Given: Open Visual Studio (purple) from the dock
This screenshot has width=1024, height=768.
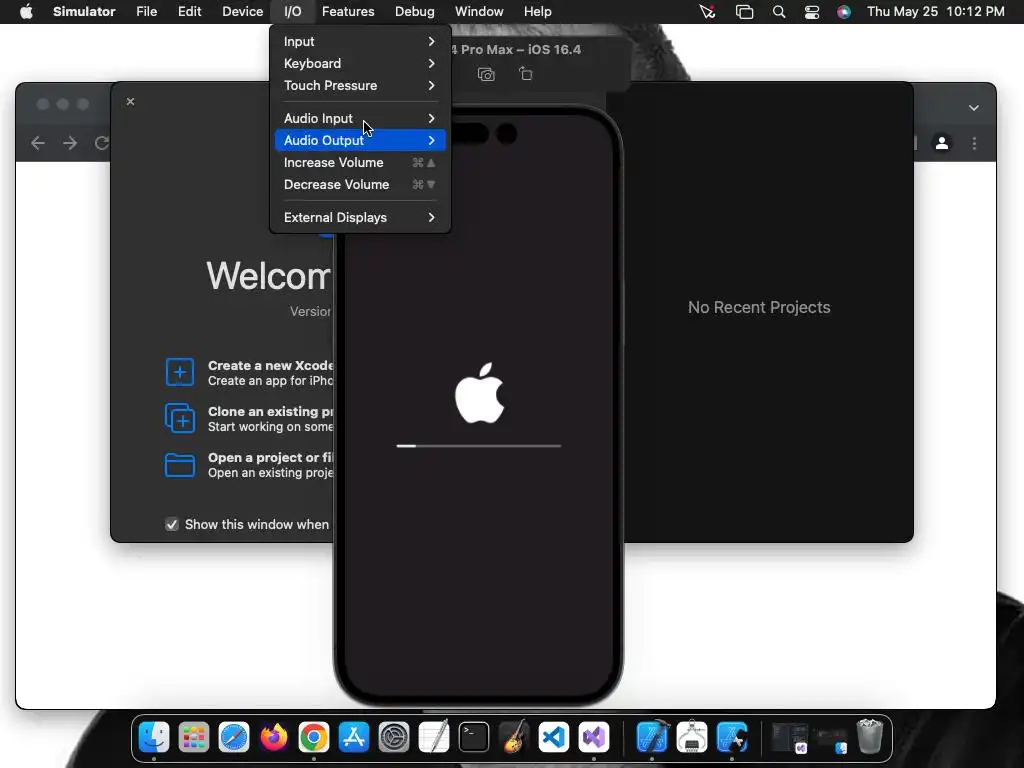Looking at the screenshot, I should tap(594, 737).
